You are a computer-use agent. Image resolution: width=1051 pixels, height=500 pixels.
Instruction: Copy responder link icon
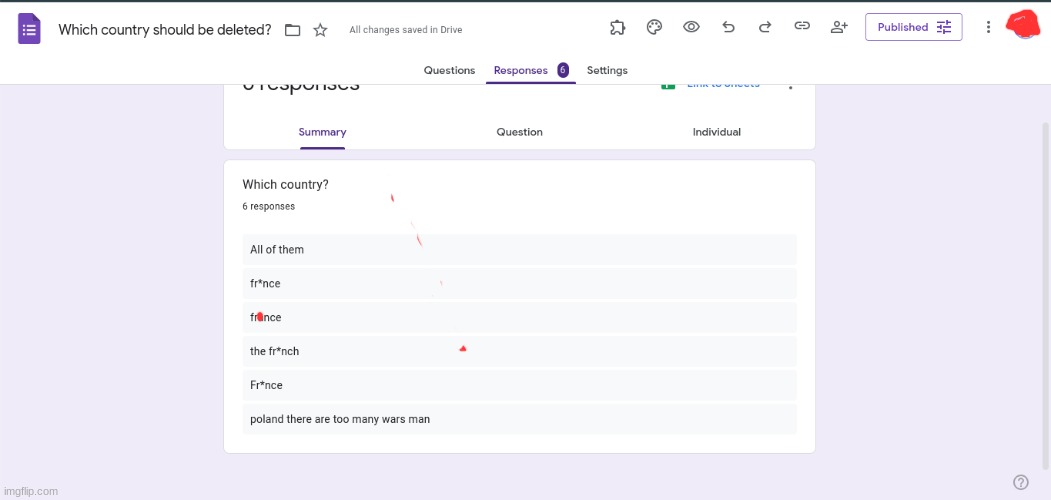point(802,27)
